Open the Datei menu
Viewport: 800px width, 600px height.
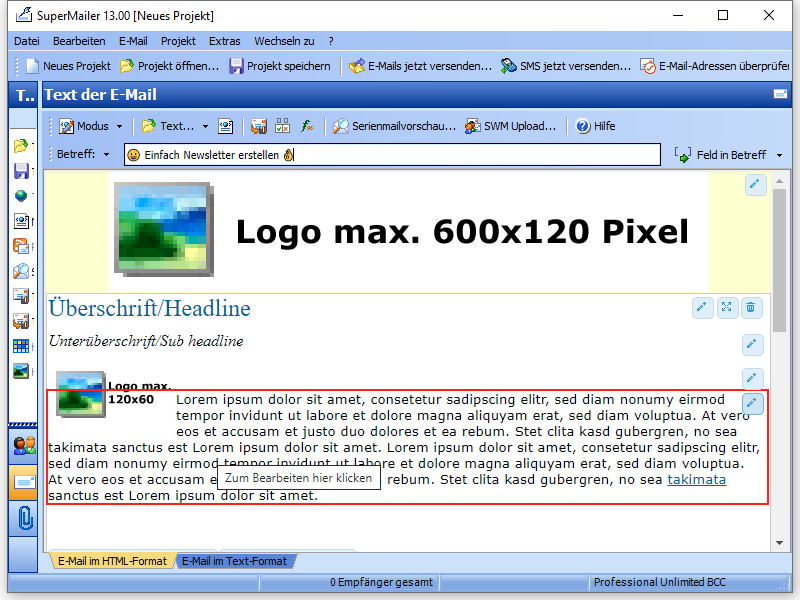click(x=27, y=41)
